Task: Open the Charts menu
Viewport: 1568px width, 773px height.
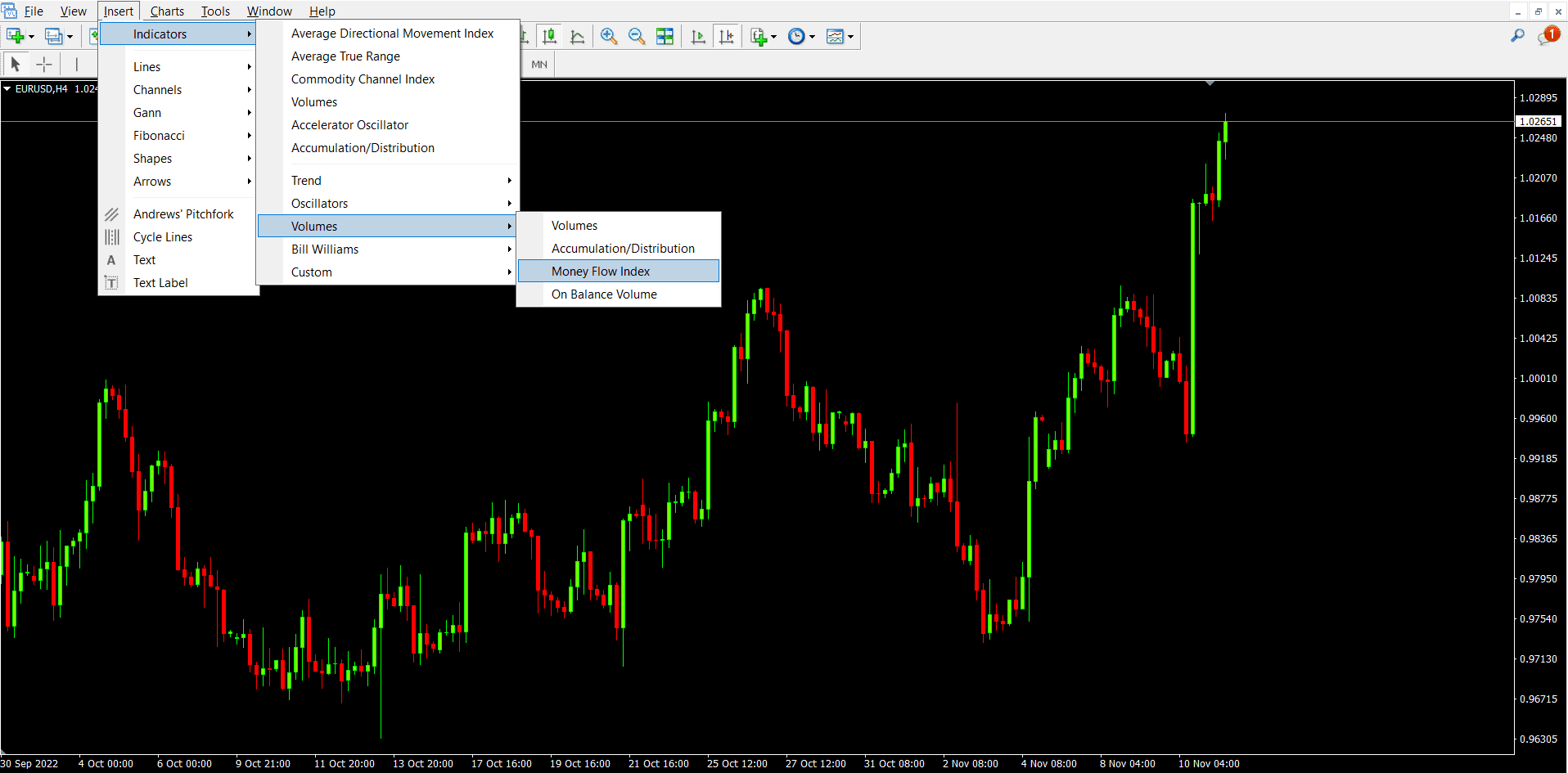Action: coord(167,11)
